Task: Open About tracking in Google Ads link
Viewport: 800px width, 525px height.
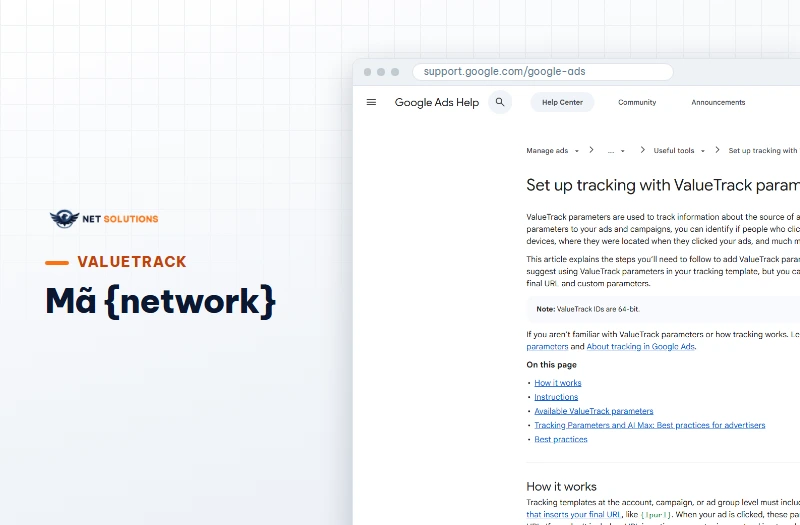Action: [640, 346]
